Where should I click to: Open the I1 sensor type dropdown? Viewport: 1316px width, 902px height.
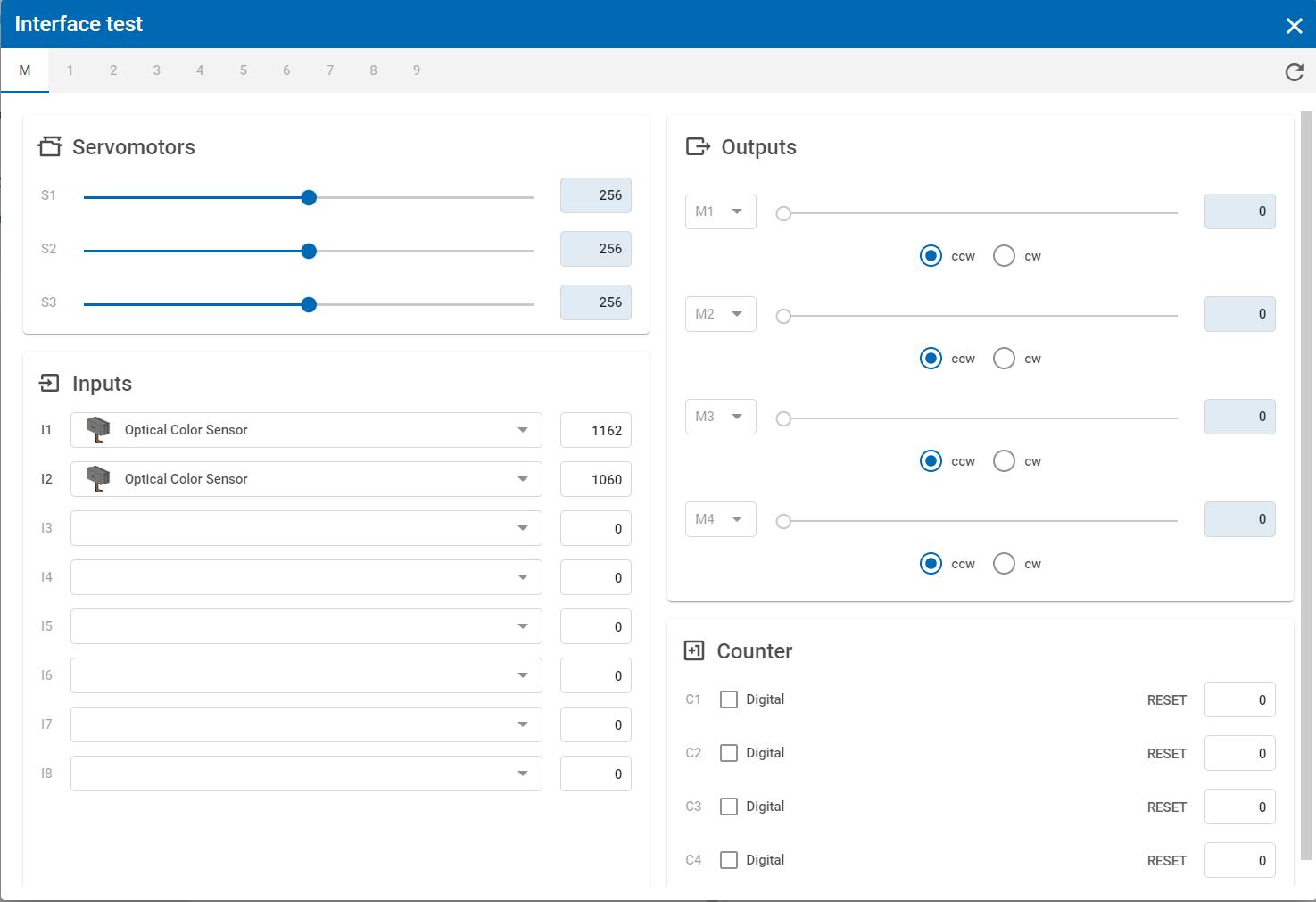coord(306,430)
